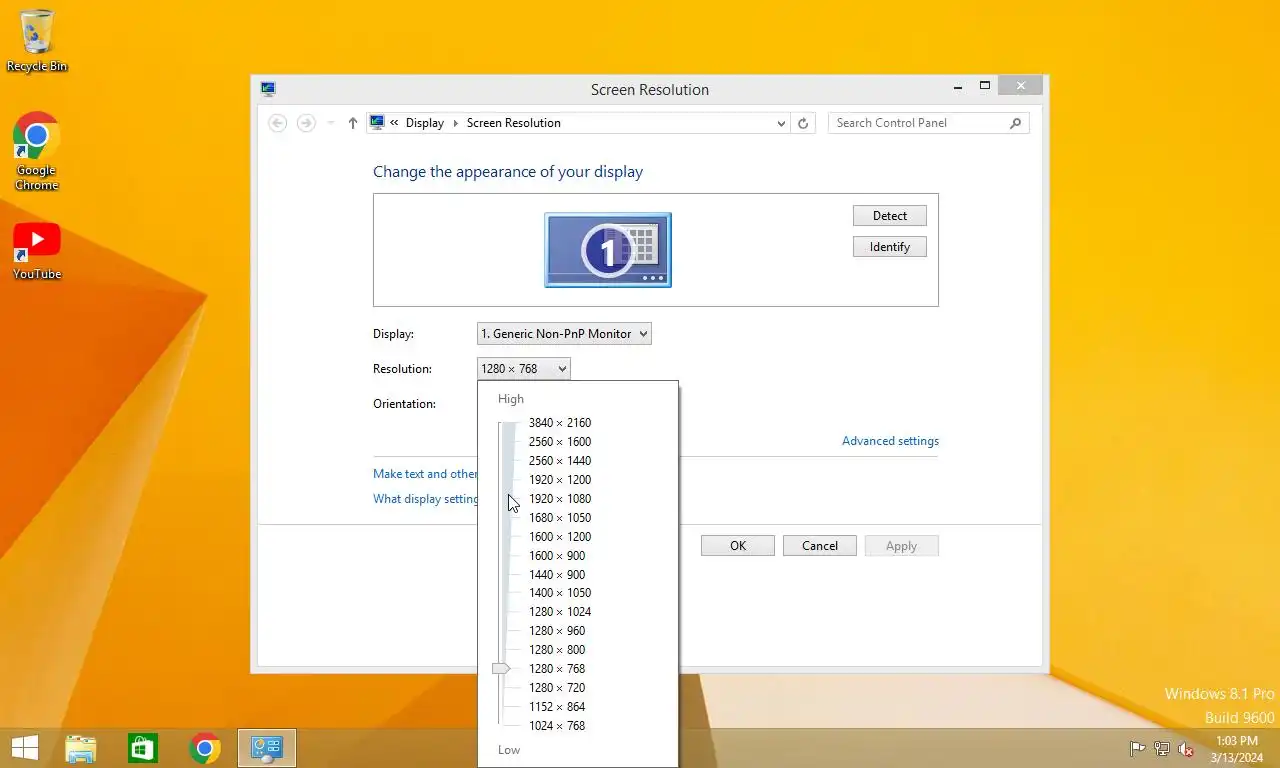
Task: Launch Chrome from the taskbar
Action: (205, 748)
